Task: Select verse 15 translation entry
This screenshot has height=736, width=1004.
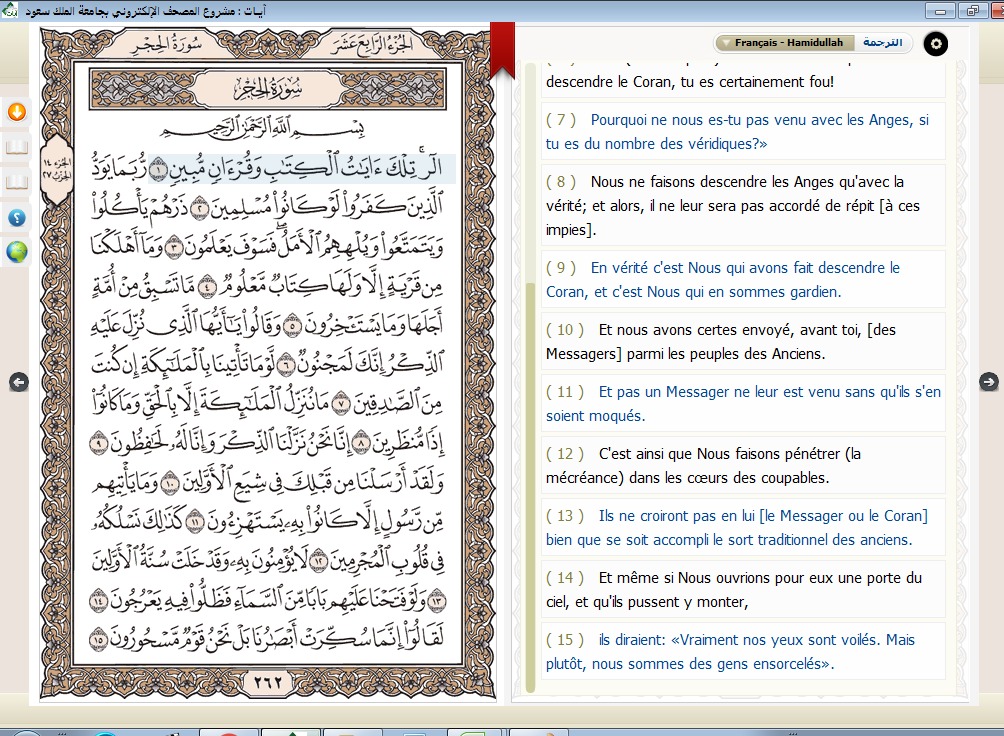Action: 743,651
